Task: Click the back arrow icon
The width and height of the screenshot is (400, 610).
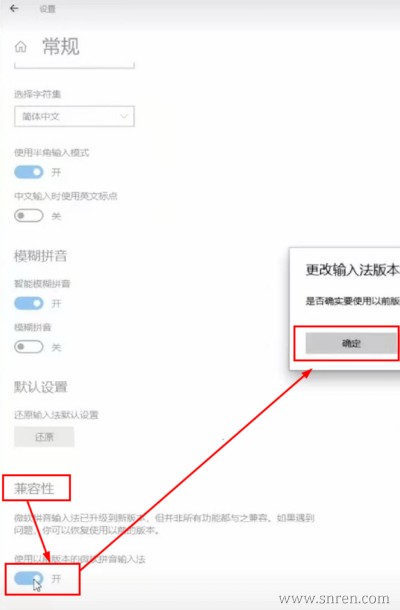Action: point(14,9)
